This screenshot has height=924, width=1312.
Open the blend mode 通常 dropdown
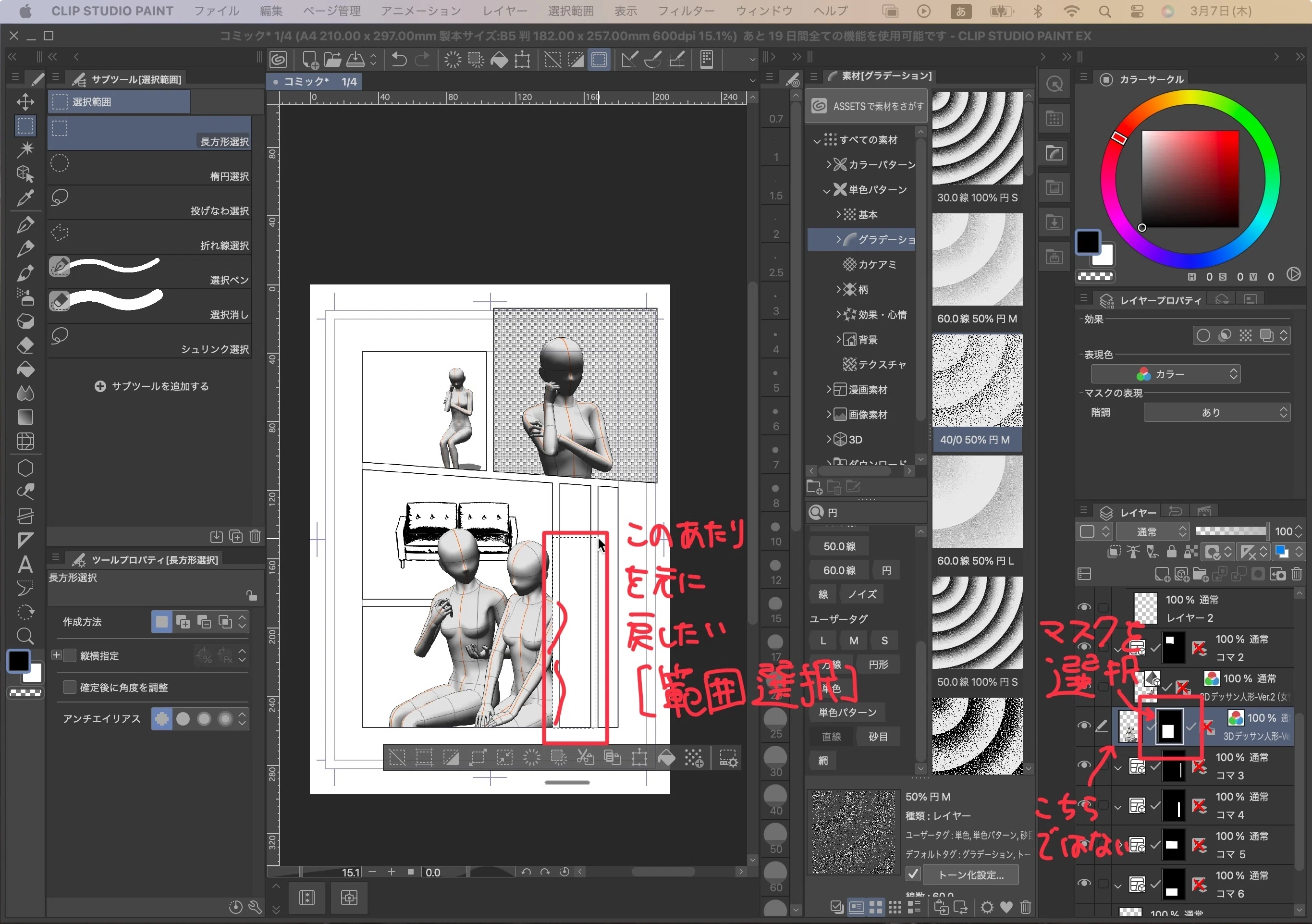[x=1152, y=531]
